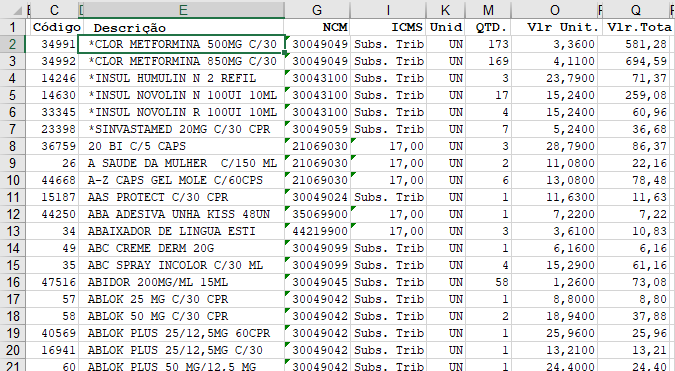
Task: Click the 'NCM' header cell
Action: coord(317,28)
